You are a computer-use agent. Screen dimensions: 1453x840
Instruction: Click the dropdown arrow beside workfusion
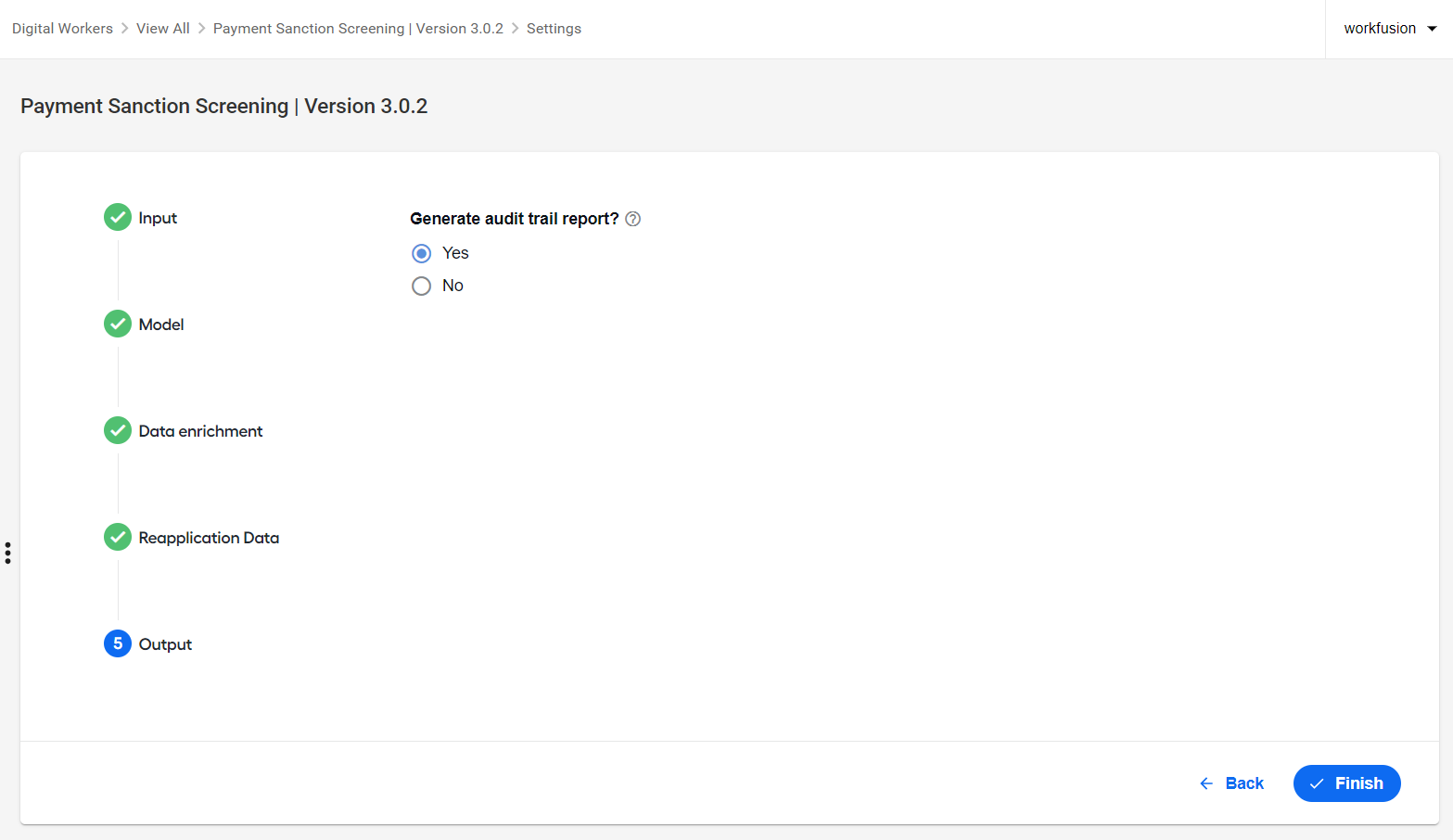[1432, 29]
